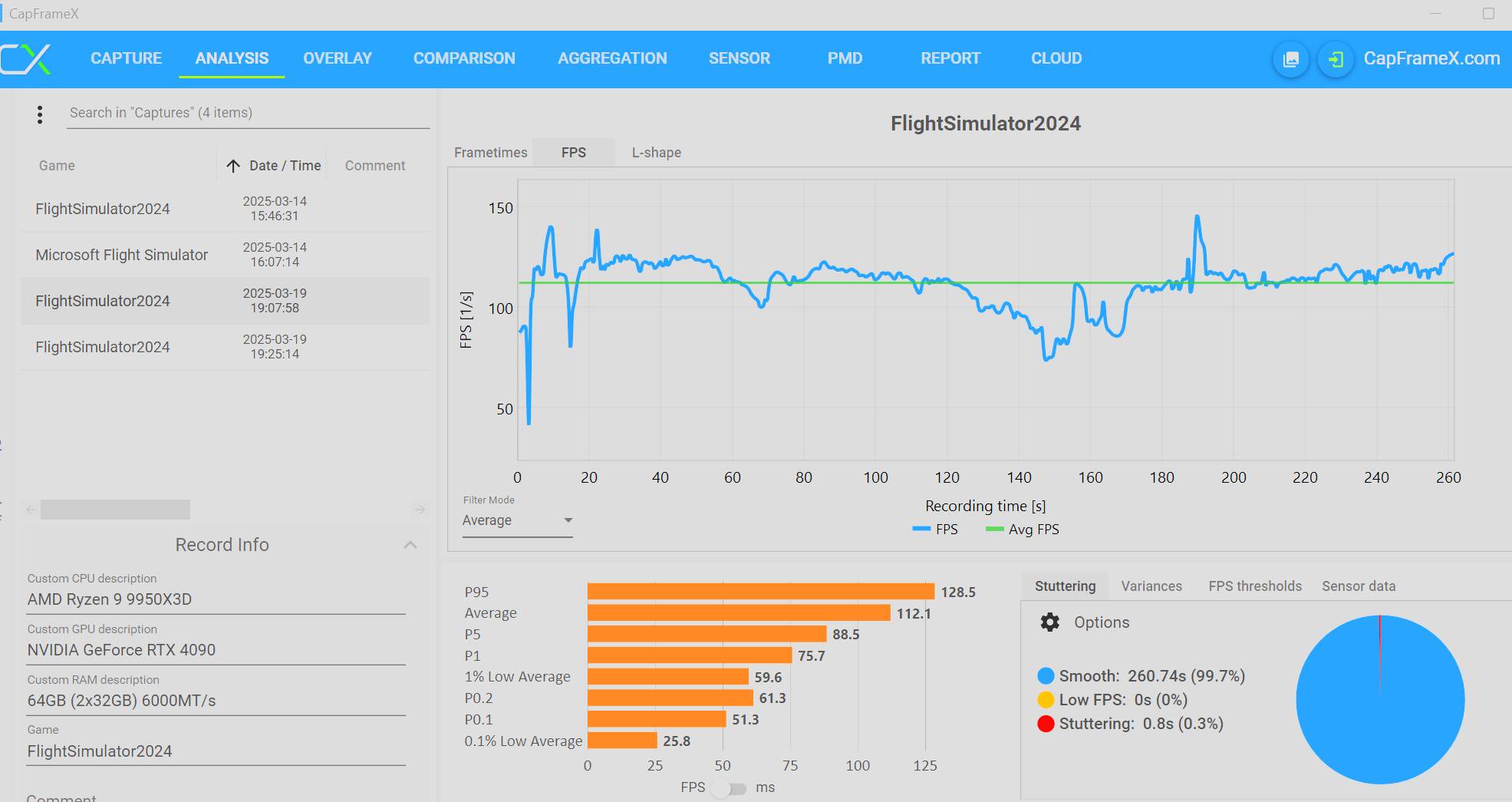Click the P5 bar showing 88.5
This screenshot has height=802, width=1512.
[x=707, y=634]
